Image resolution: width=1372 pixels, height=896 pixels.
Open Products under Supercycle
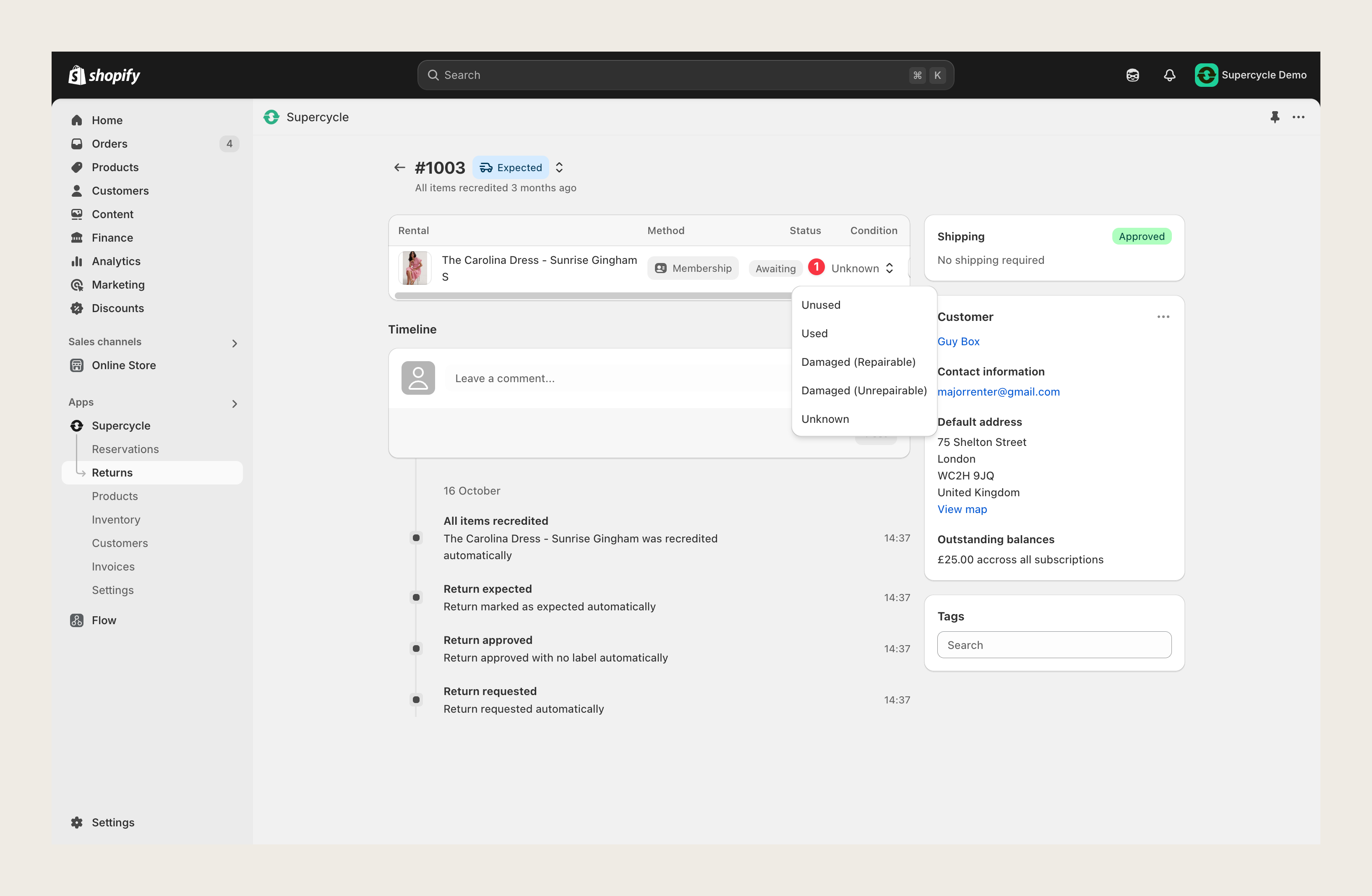point(115,496)
